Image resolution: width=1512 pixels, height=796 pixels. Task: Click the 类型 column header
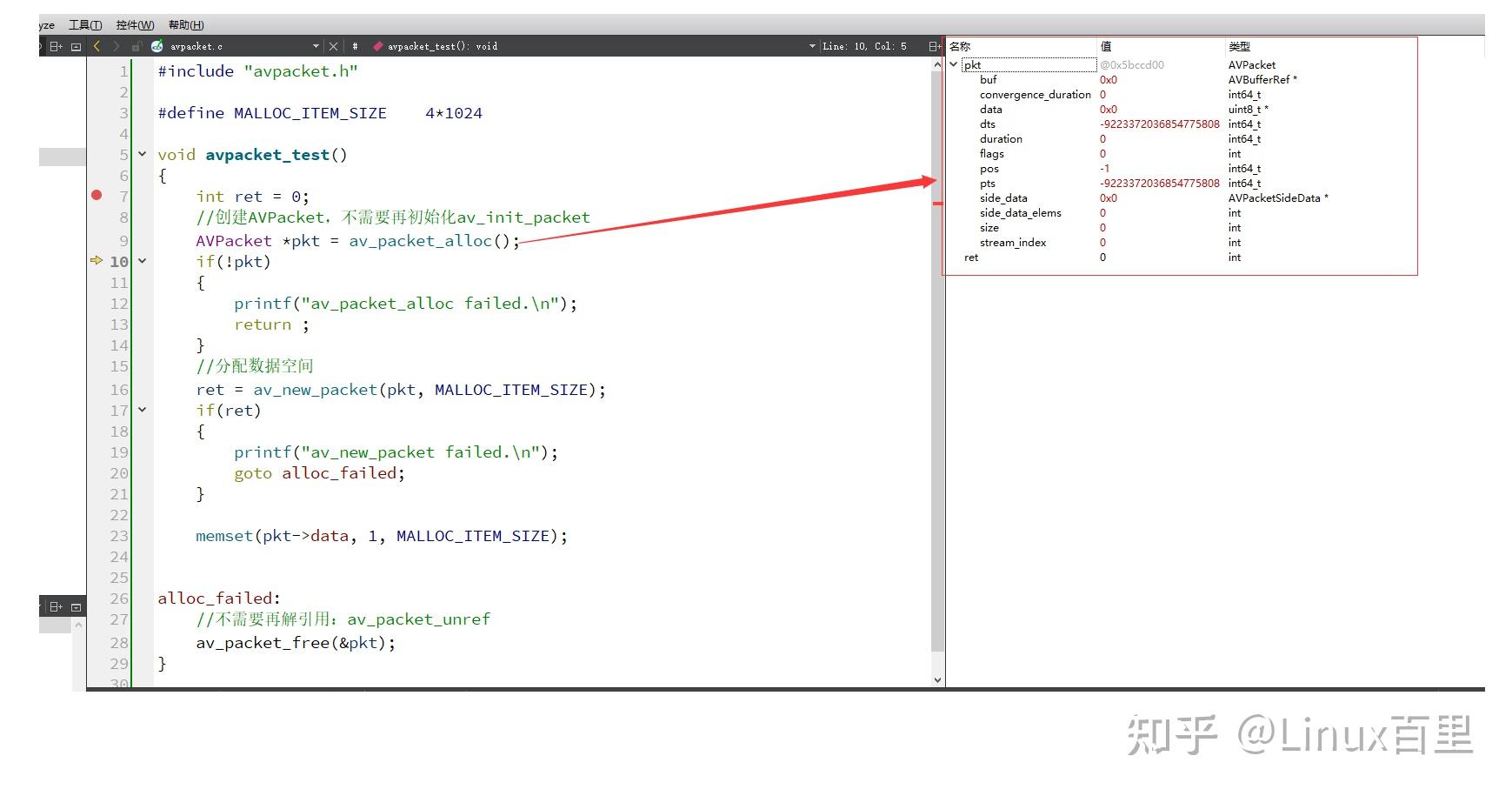[1239, 46]
